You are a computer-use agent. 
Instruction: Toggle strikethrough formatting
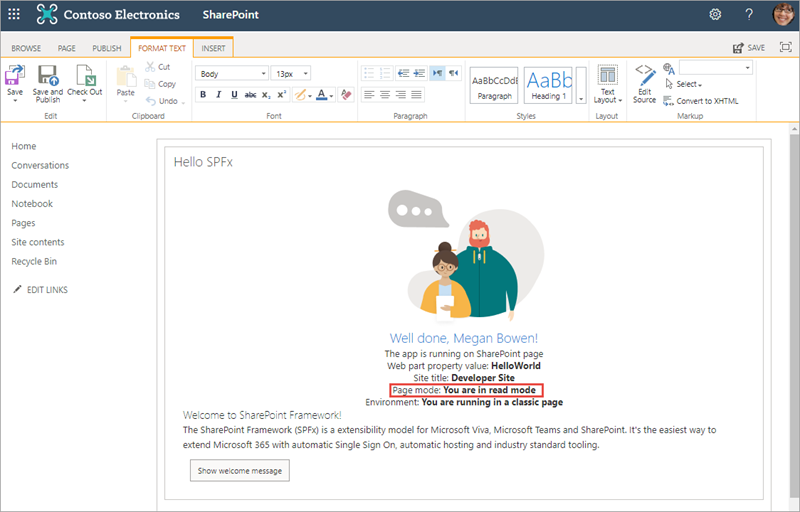(x=250, y=94)
